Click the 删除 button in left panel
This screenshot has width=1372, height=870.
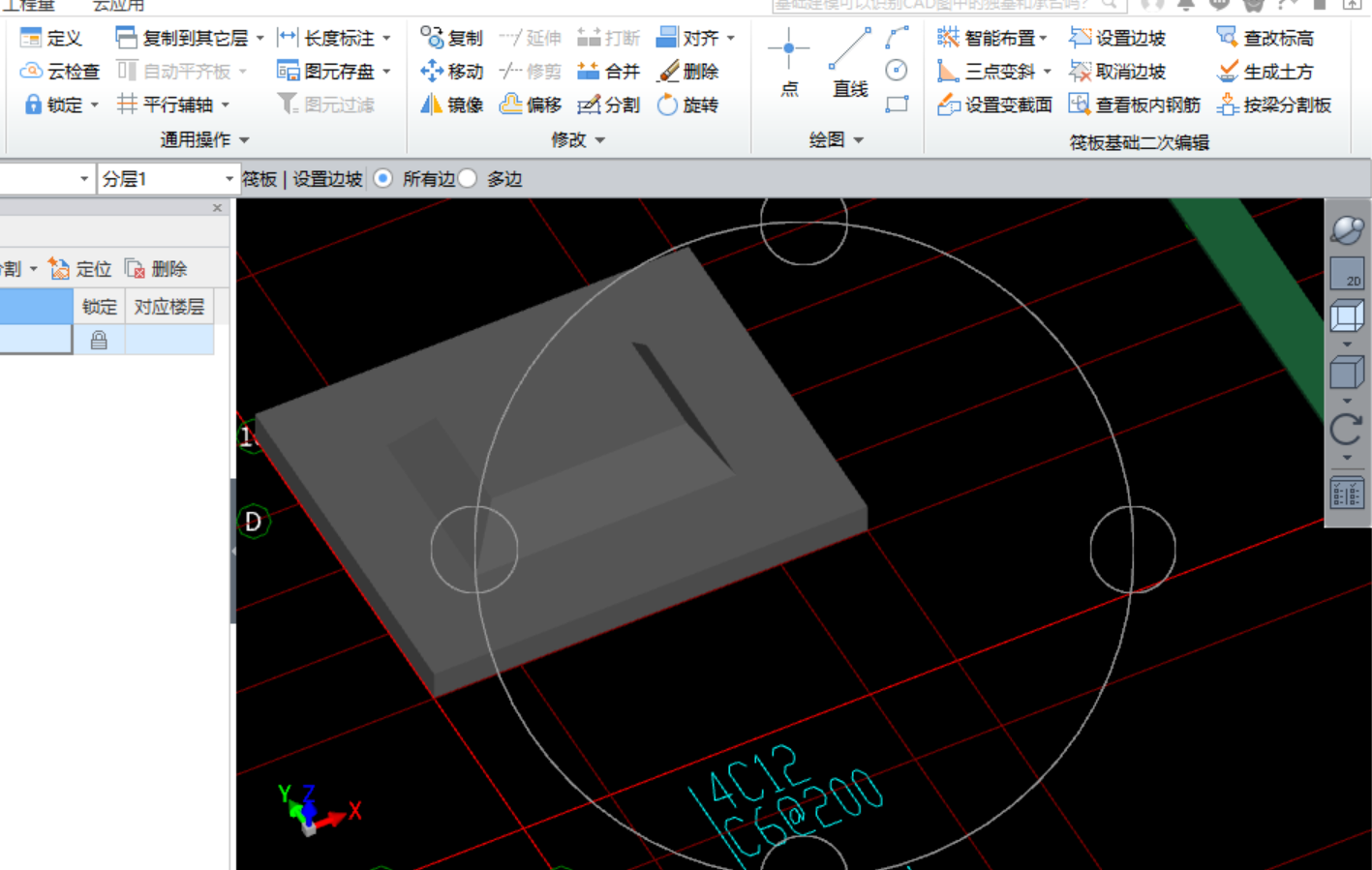click(156, 268)
